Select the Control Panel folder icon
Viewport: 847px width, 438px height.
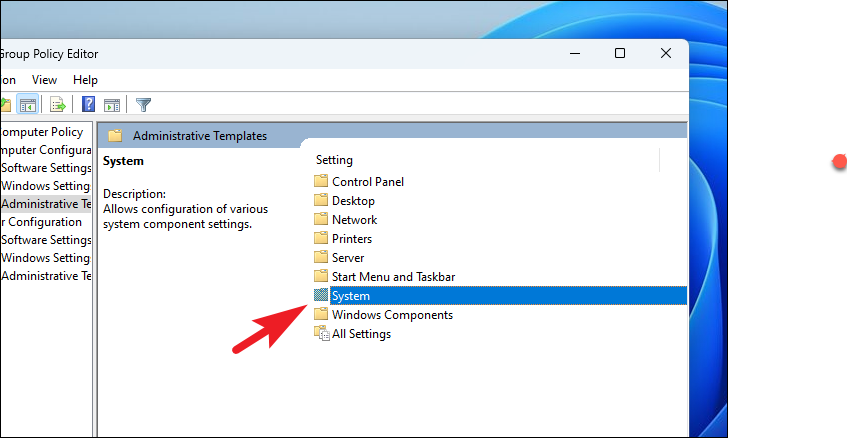point(321,181)
